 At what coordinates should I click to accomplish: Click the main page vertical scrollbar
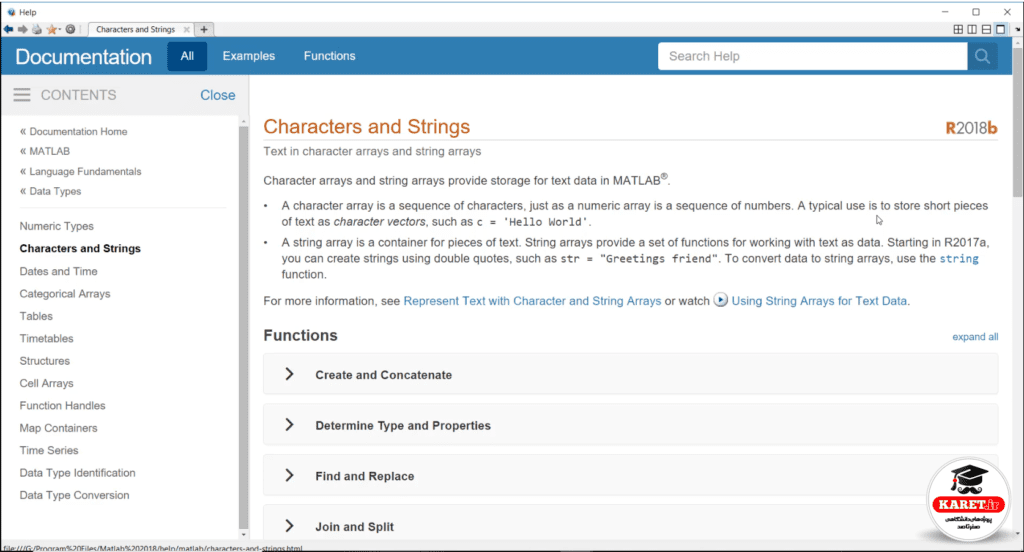pos(1017,121)
